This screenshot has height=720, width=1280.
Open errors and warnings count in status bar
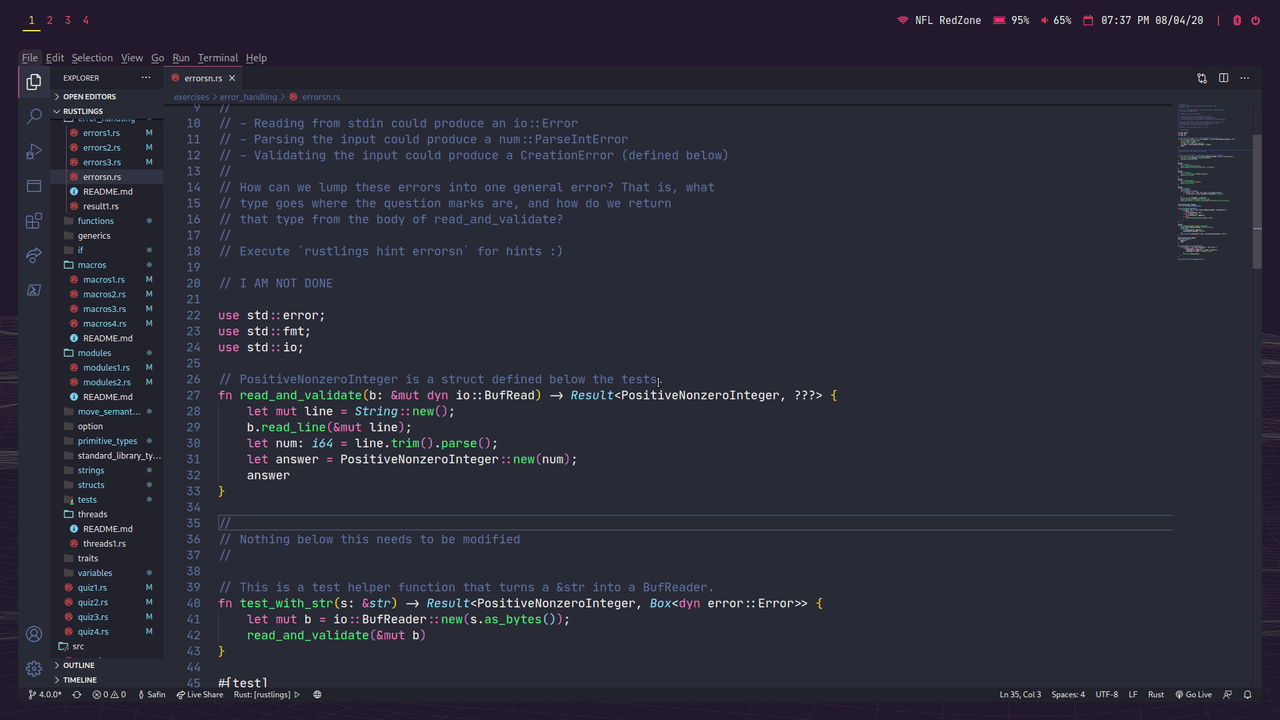tap(109, 694)
